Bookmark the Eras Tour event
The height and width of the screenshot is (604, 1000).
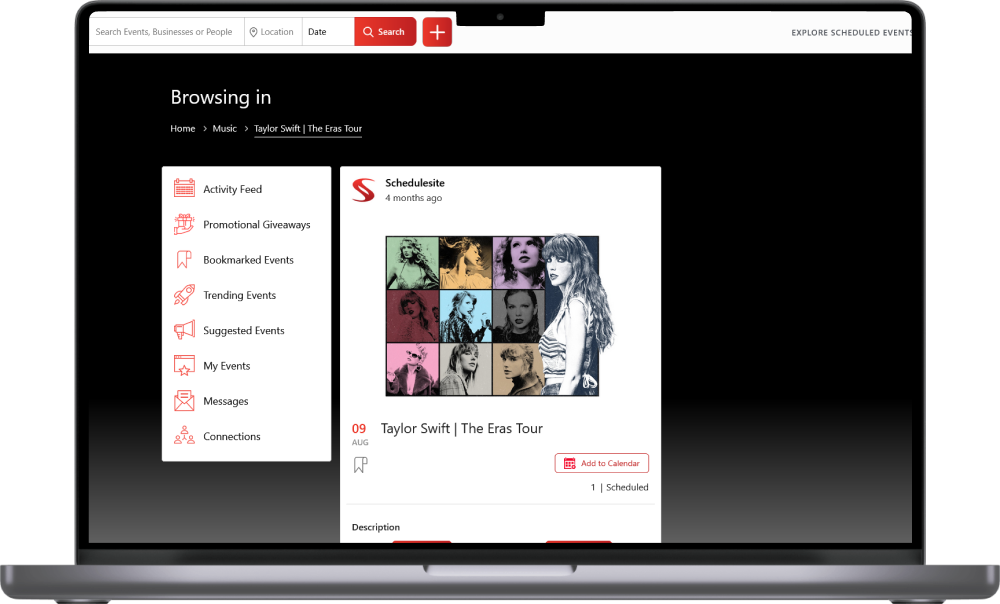pyautogui.click(x=360, y=464)
